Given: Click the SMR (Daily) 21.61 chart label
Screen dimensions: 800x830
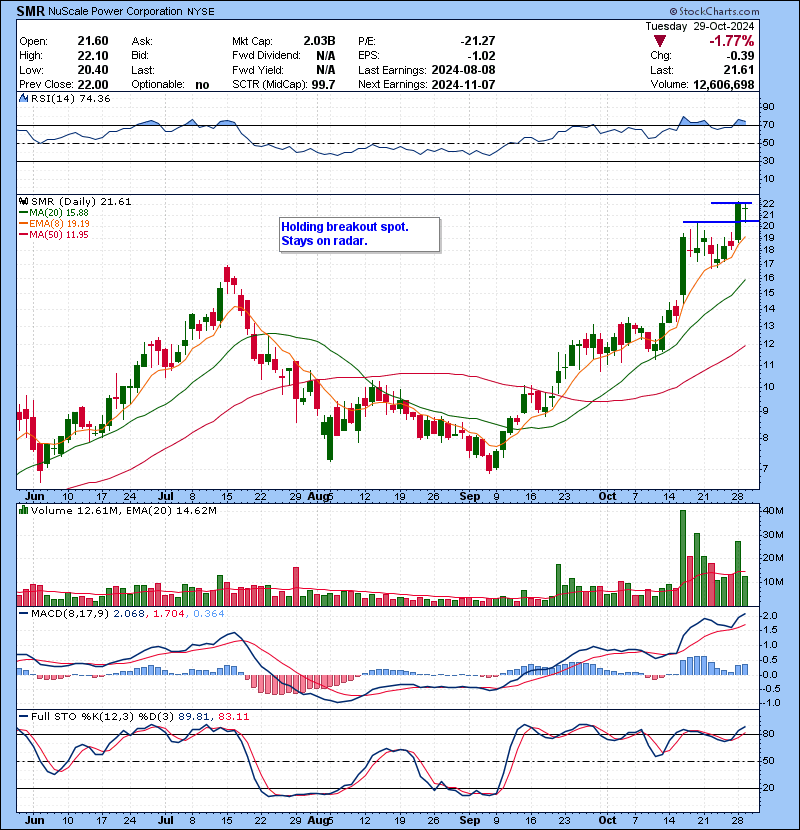Looking at the screenshot, I should (x=81, y=201).
